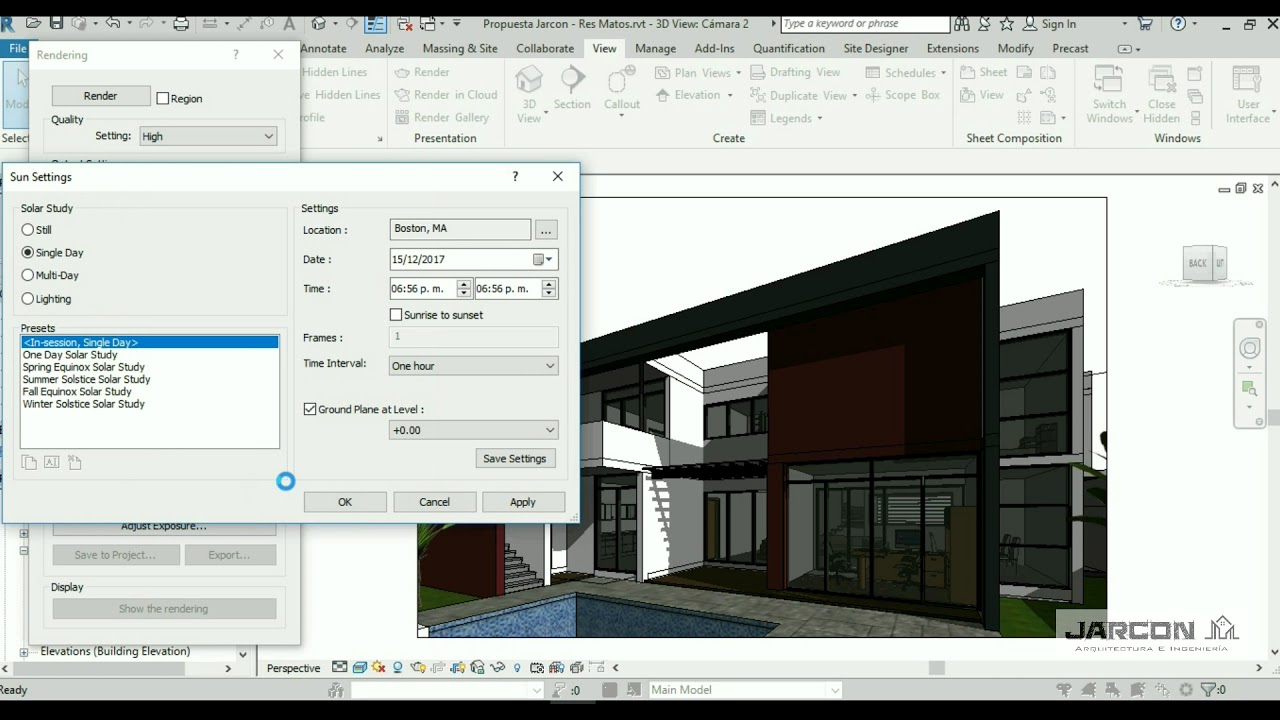This screenshot has width=1280, height=720.
Task: Click the selection filter funnel icon in status bar
Action: (1209, 690)
